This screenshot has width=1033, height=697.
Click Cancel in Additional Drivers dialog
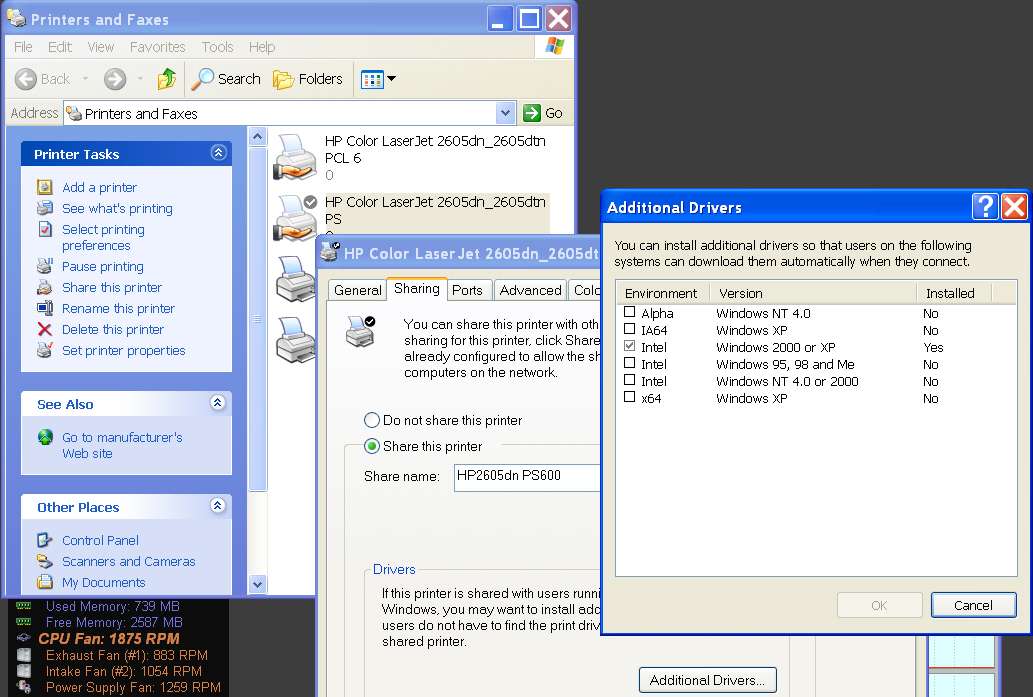click(973, 605)
